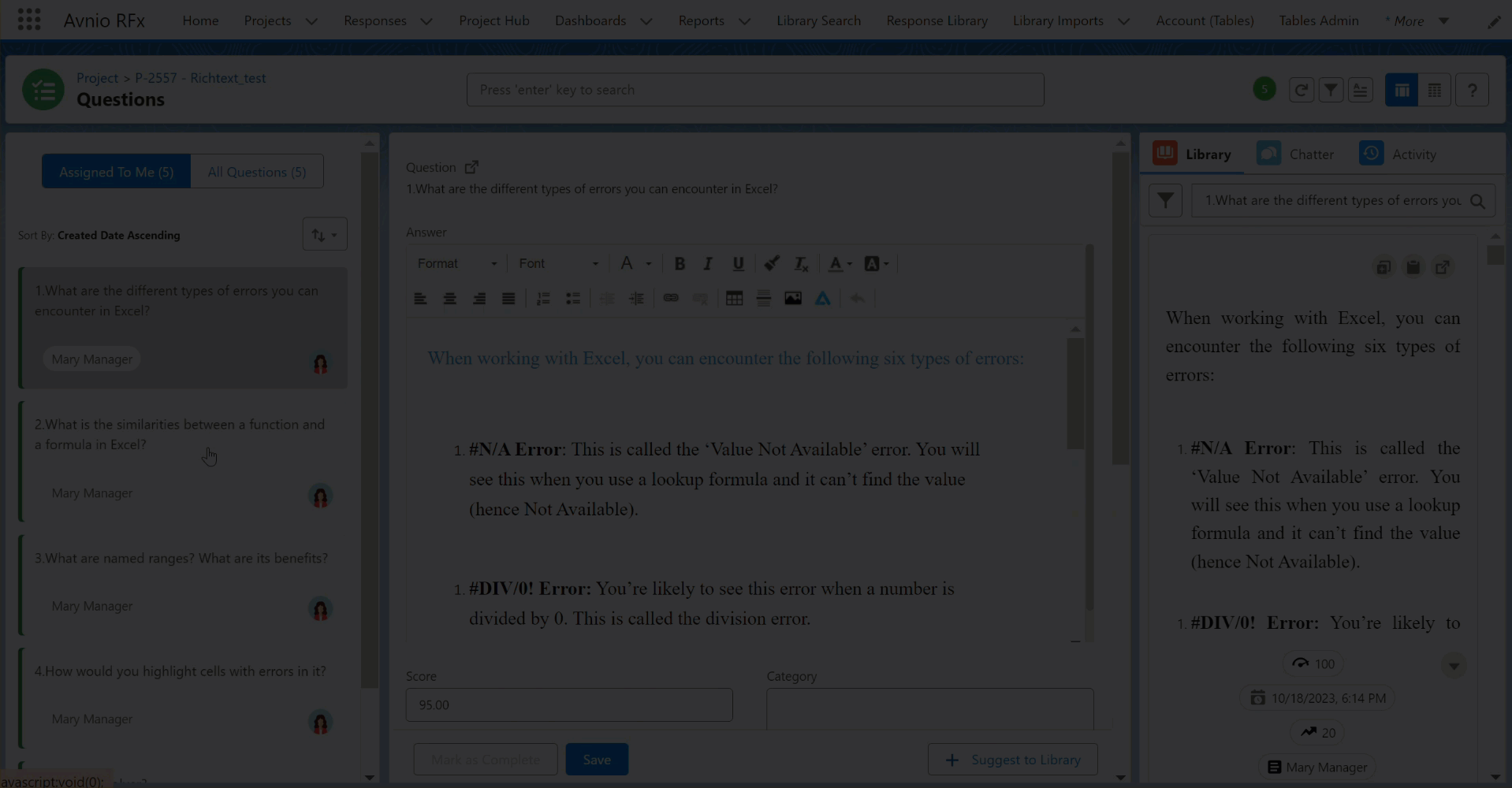Open the text color dropdown
Viewport: 1512px width, 788px height.
(x=840, y=264)
